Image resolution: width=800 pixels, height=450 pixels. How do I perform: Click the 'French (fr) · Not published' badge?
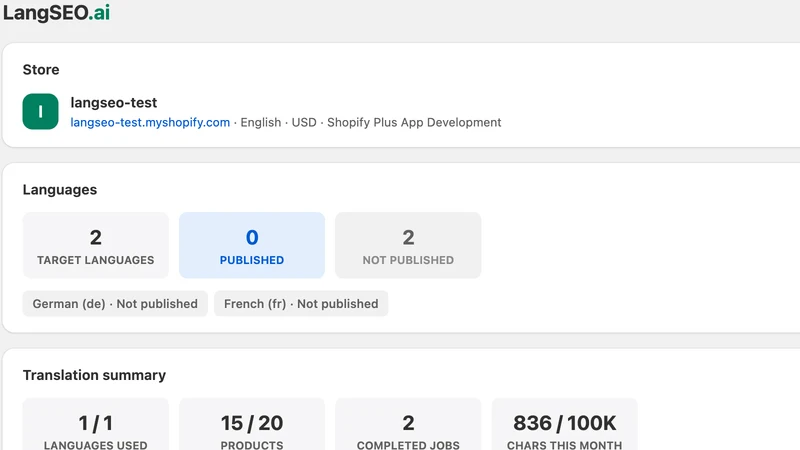pos(301,304)
